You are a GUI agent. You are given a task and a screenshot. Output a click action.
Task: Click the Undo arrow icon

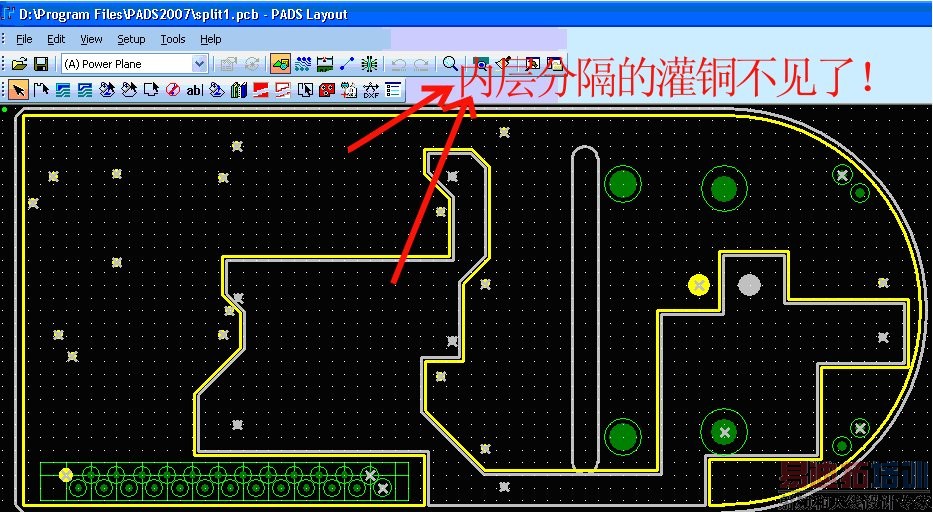click(399, 64)
